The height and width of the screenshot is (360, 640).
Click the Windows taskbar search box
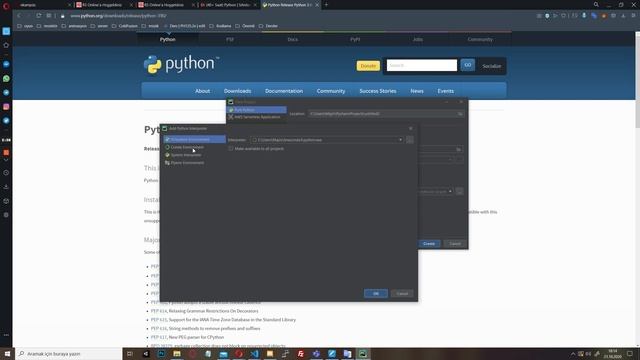tap(69, 354)
